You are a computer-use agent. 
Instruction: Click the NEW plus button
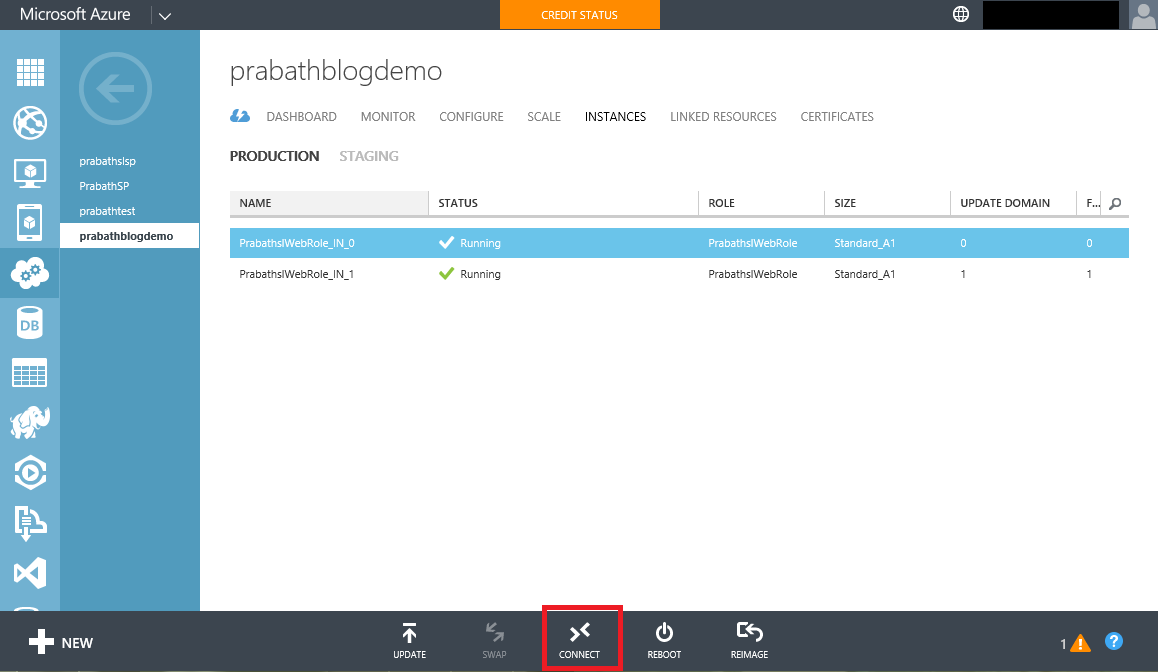point(61,642)
